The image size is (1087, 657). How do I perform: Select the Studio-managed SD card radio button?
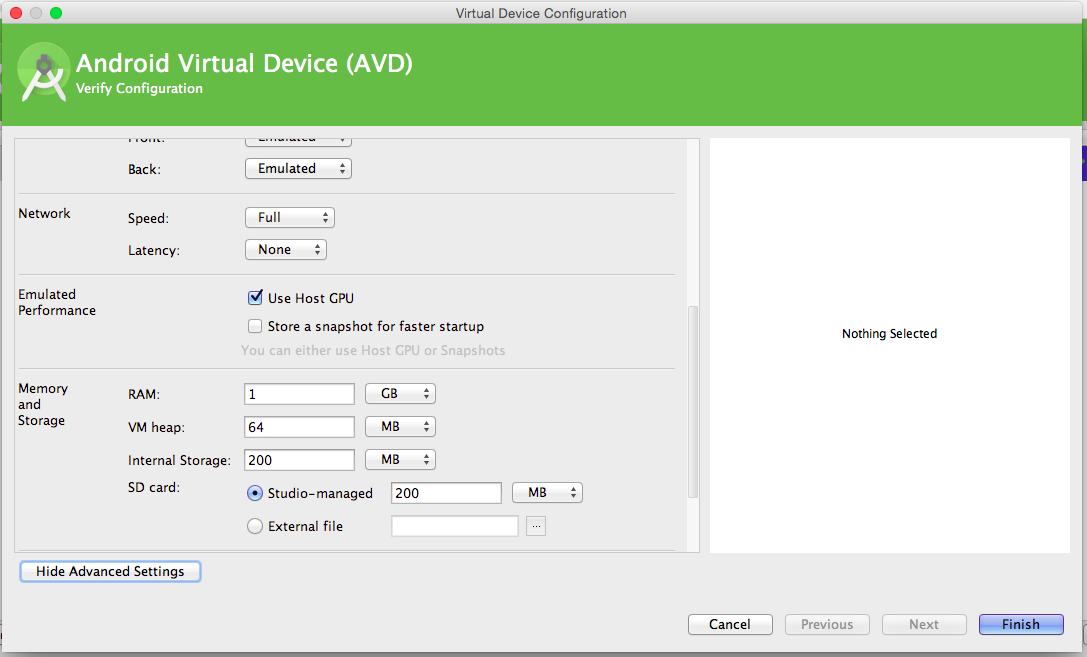click(x=255, y=493)
